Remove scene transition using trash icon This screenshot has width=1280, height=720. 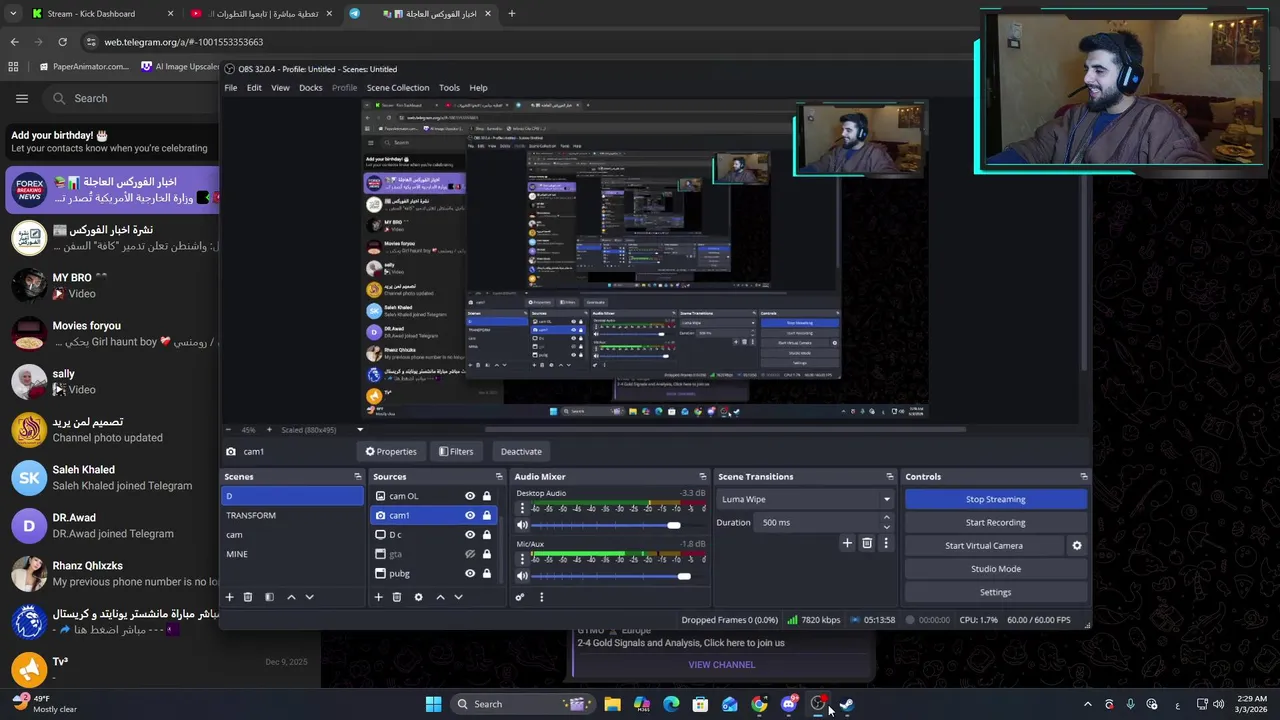pos(867,543)
